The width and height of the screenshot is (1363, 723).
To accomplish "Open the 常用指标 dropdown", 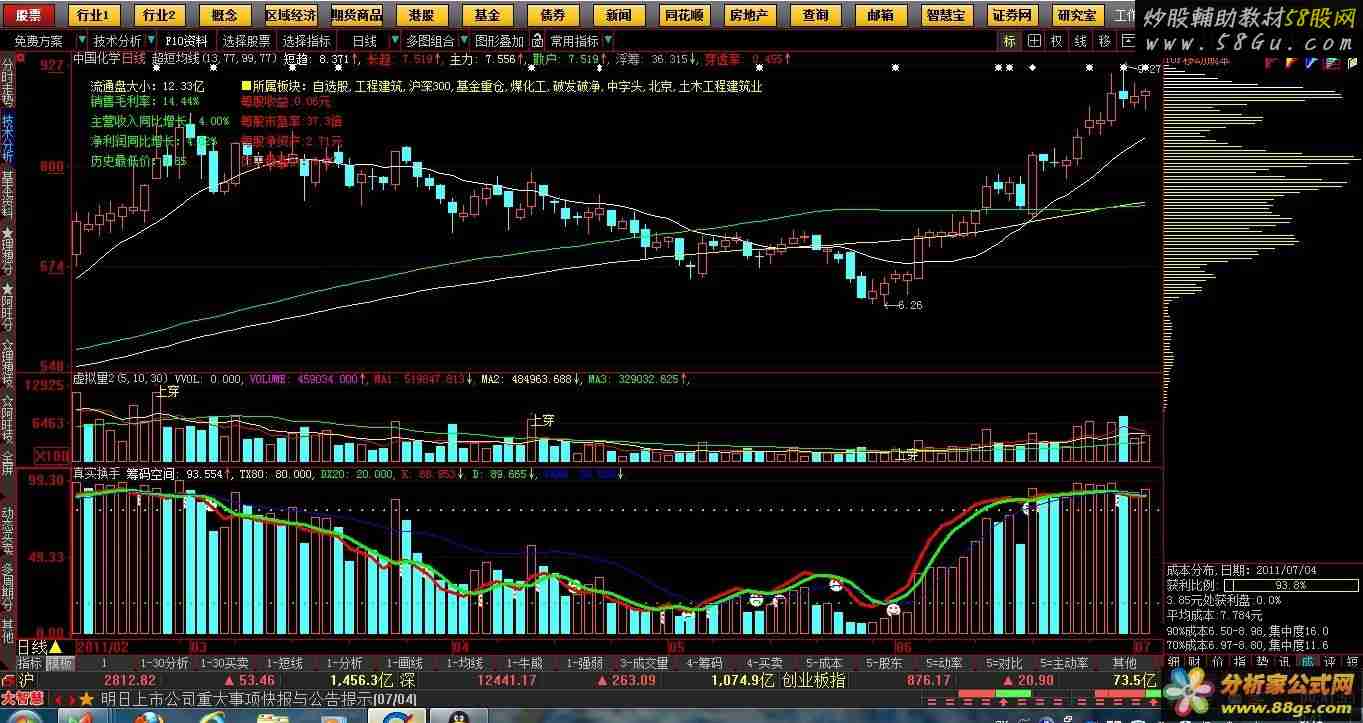I will click(x=582, y=41).
